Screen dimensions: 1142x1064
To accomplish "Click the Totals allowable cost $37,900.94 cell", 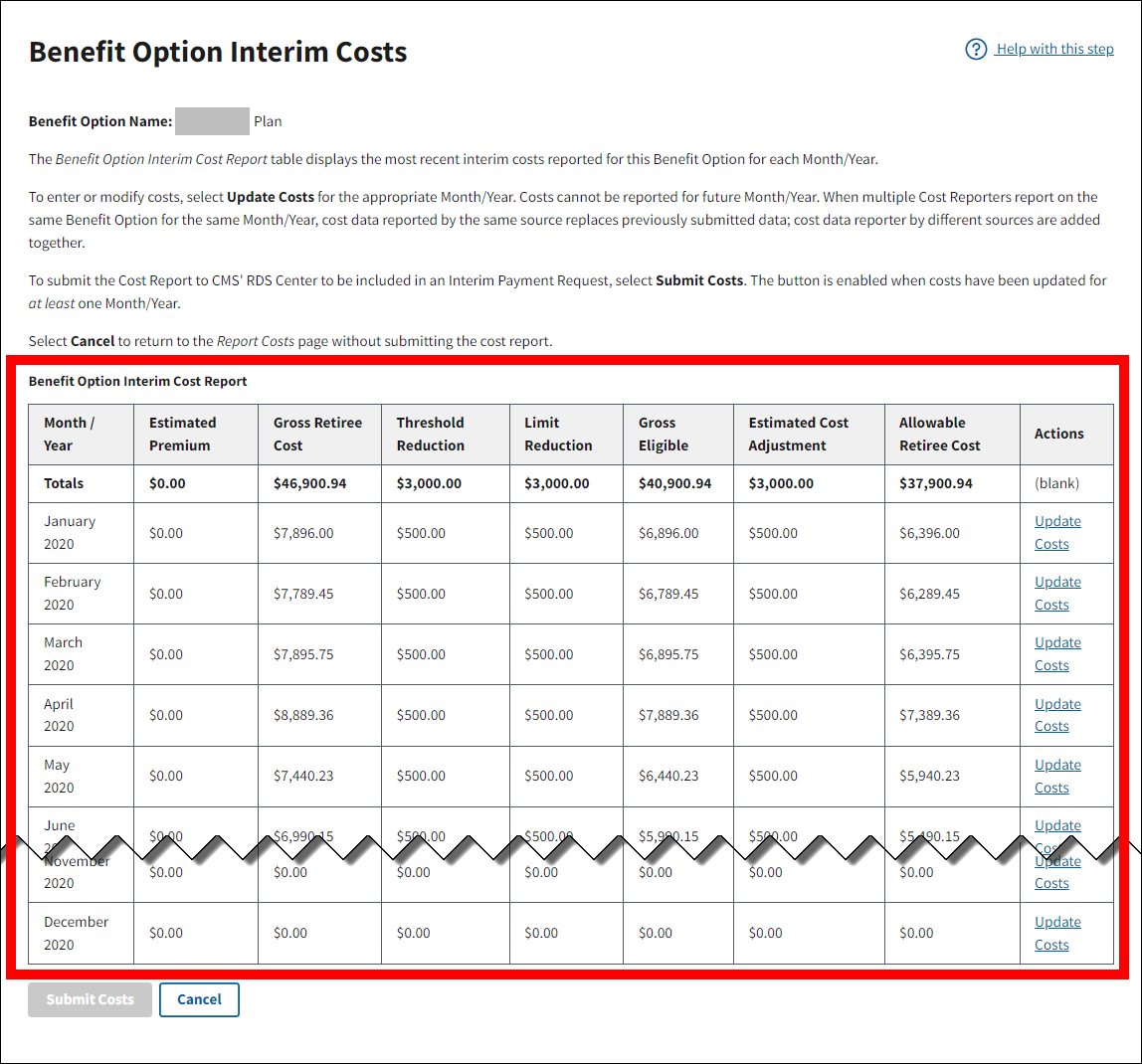I will coord(935,483).
